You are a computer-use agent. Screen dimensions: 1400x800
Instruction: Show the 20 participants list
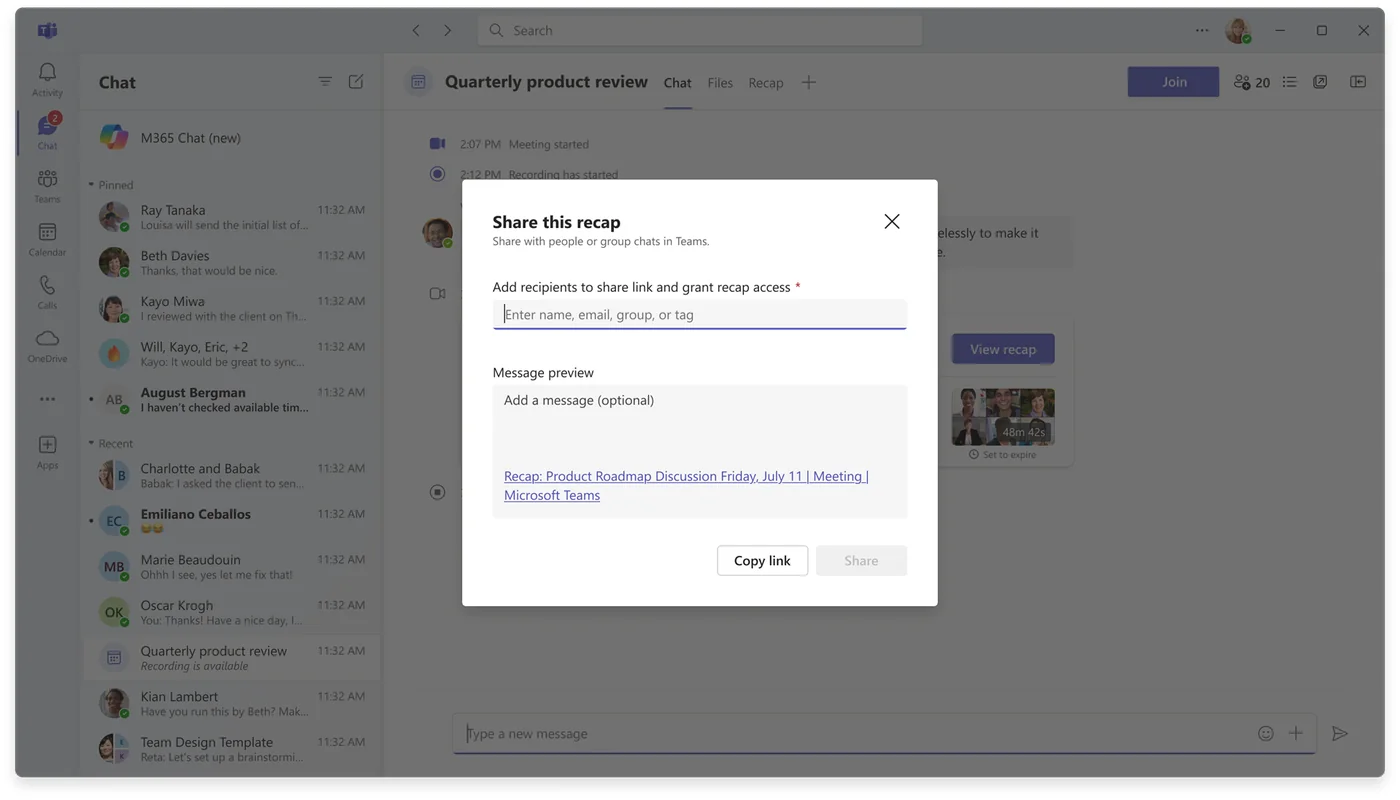tap(1252, 82)
